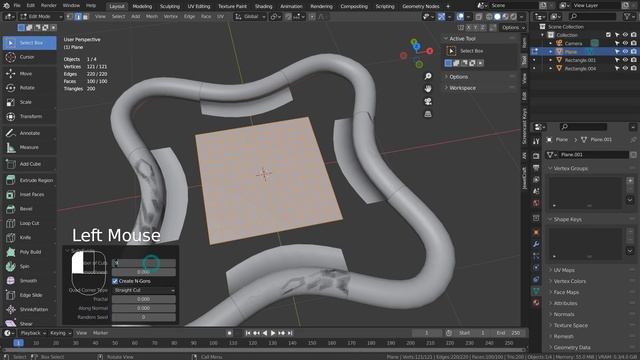Switch to the Modeling workspace tab

click(x=142, y=6)
